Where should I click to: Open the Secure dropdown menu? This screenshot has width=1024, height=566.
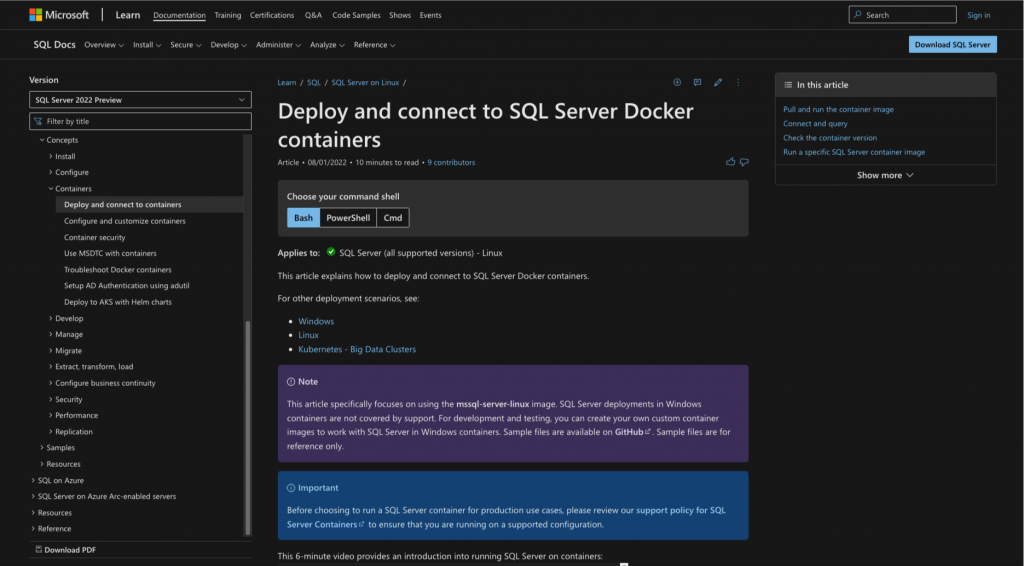(x=185, y=45)
